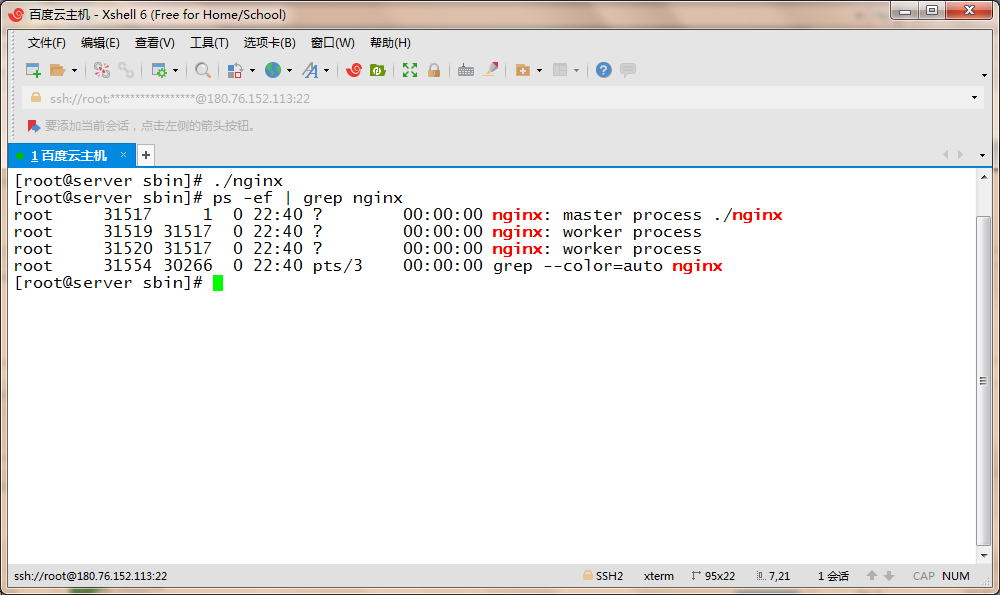The height and width of the screenshot is (595, 1000).
Task: Click the highlight pen icon
Action: click(x=490, y=70)
